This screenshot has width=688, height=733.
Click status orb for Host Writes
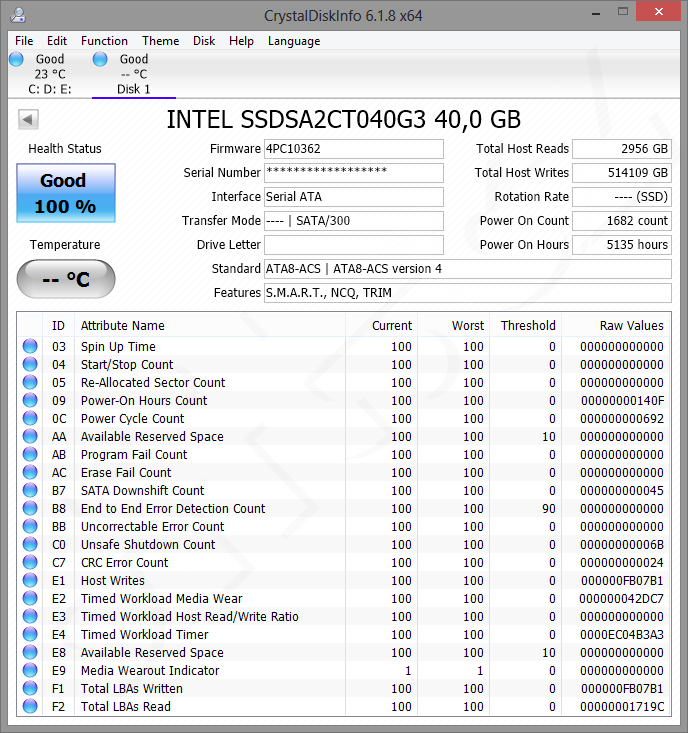tap(30, 580)
